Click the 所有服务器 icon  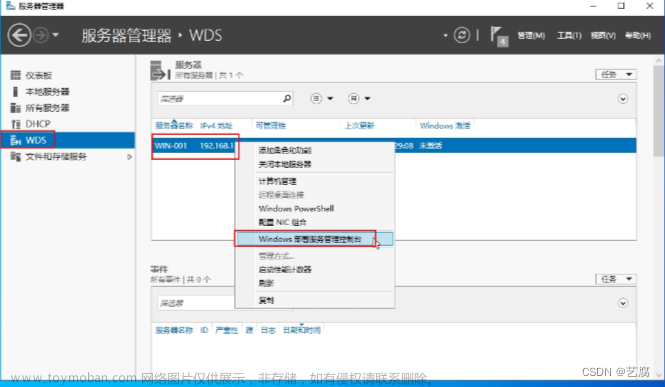16,108
